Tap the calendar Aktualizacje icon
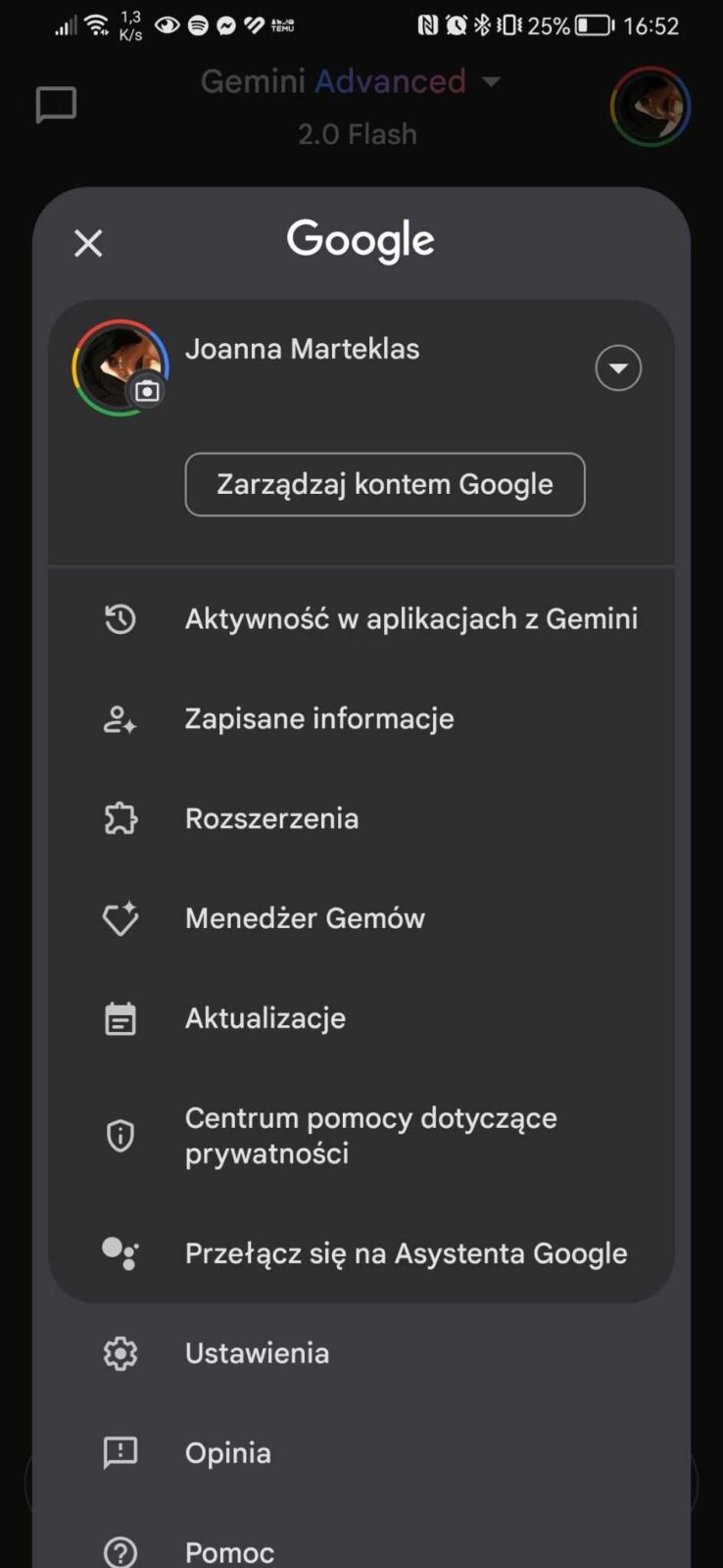Screen dimensions: 723x1568 point(120,1018)
